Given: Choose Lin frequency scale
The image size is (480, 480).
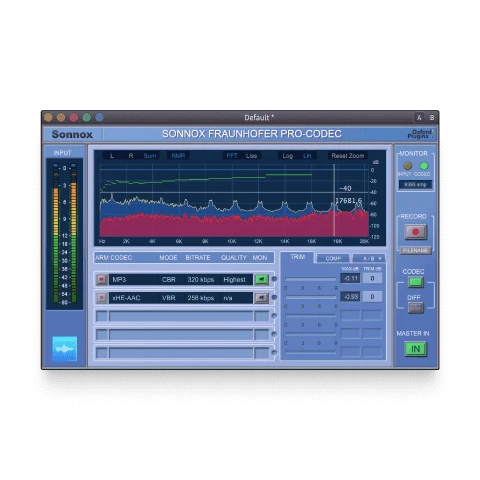Looking at the screenshot, I should (x=307, y=156).
